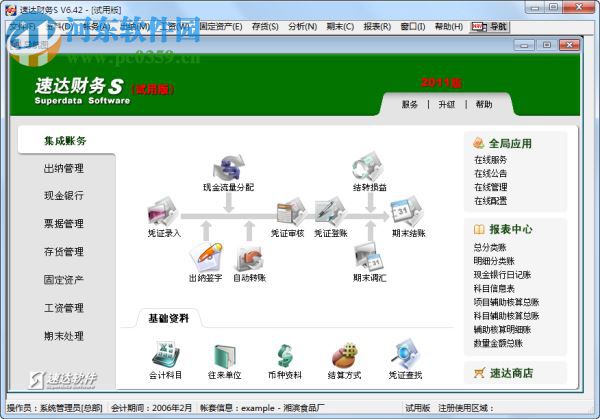The image size is (600, 419).
Task: Click the 现金流量分配 cash flow icon
Action: click(x=228, y=167)
